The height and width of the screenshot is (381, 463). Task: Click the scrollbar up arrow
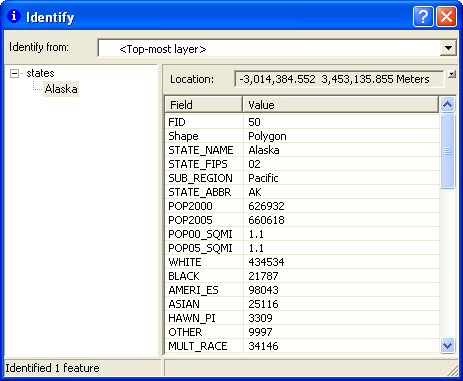pyautogui.click(x=447, y=105)
